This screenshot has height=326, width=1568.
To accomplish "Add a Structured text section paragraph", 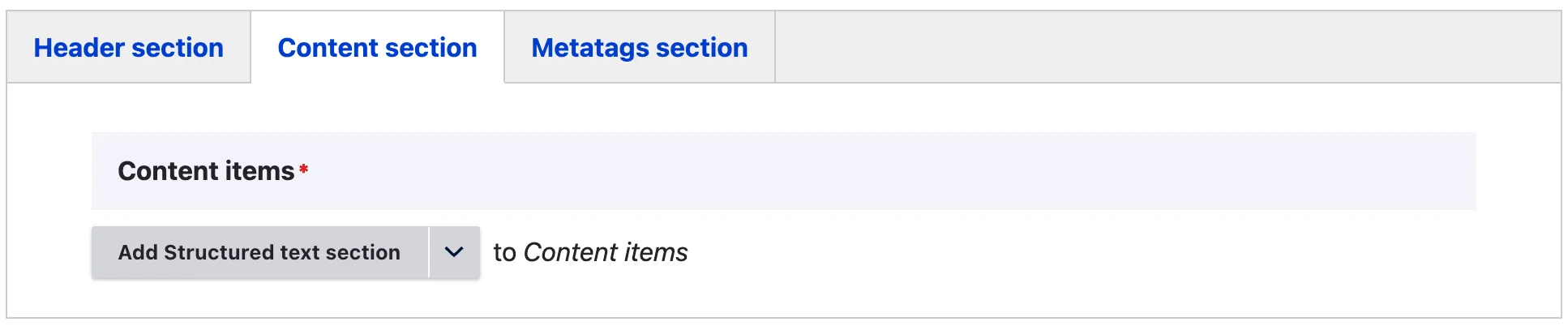I will coord(259,252).
